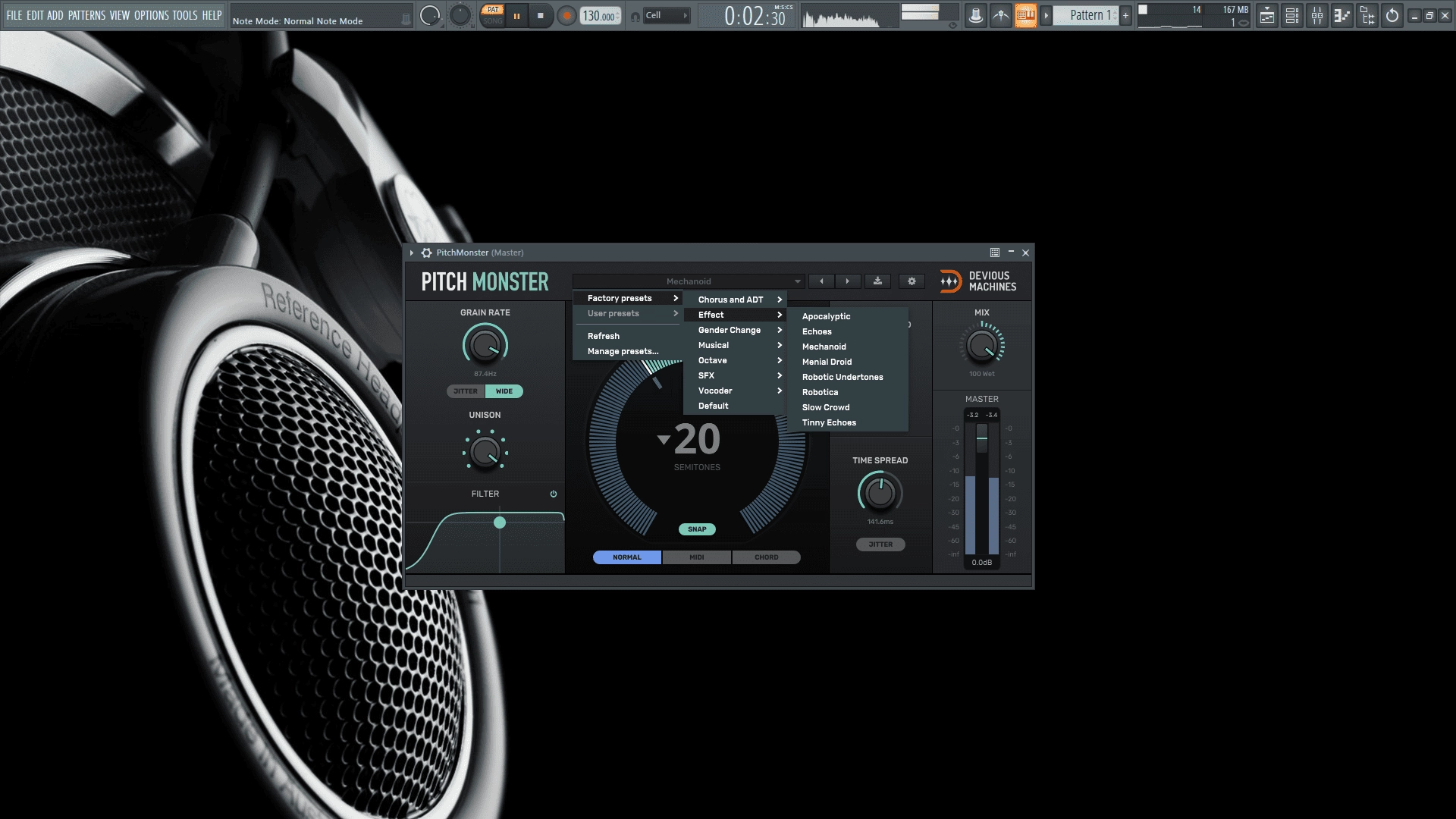Expand the Musical preset category
The image size is (1456, 819).
(x=735, y=346)
